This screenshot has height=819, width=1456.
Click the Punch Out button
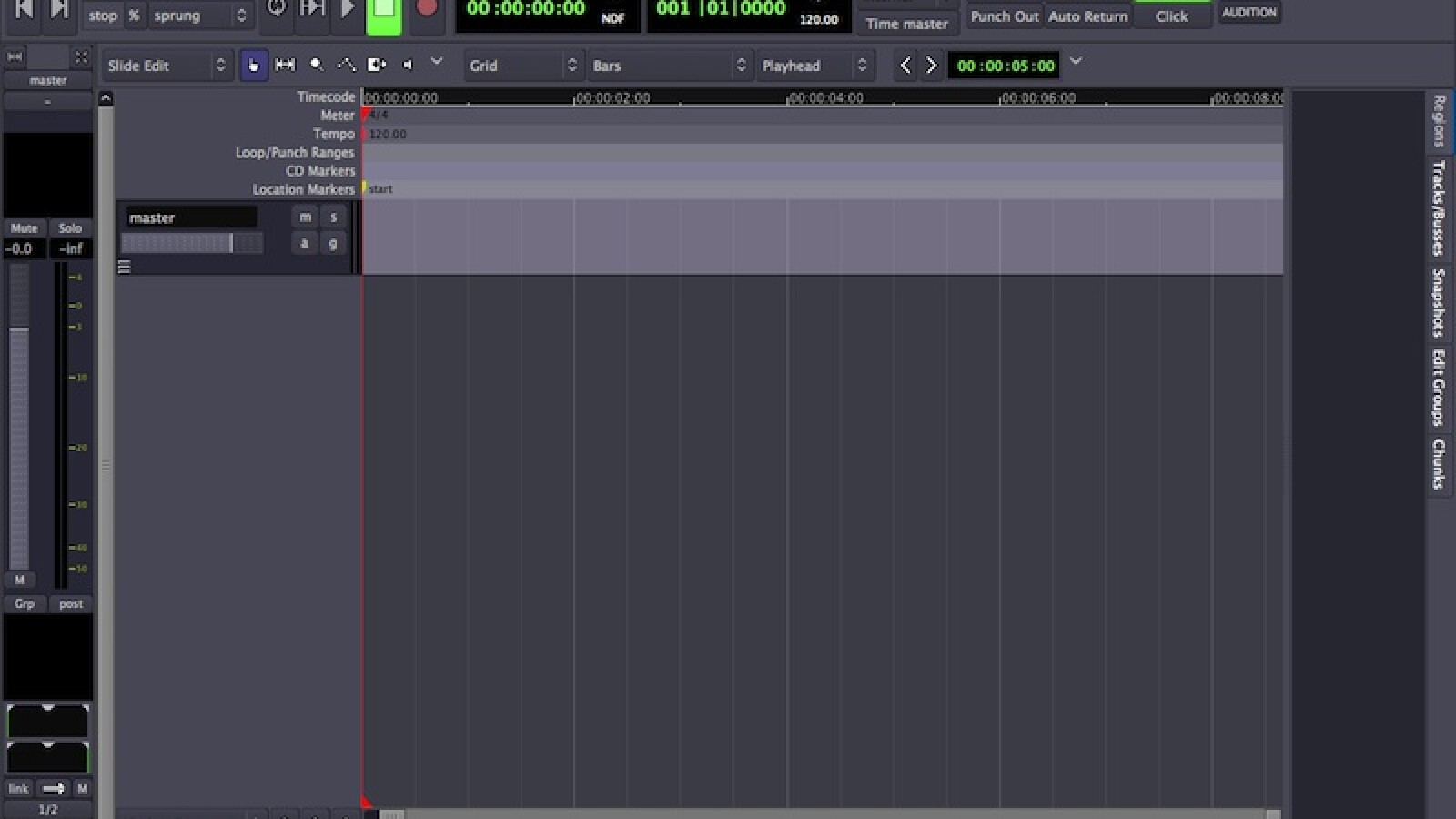(1004, 16)
